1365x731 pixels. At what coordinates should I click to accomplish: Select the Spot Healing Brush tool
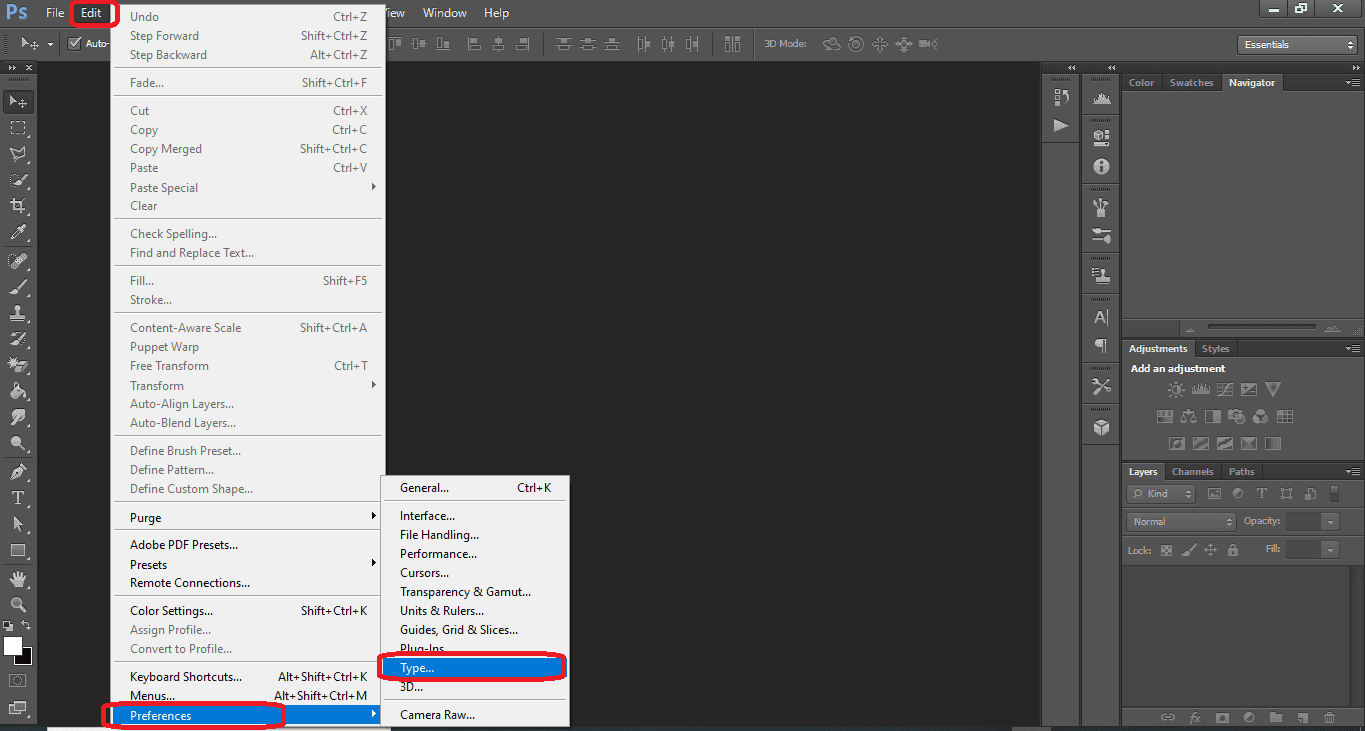[x=18, y=261]
